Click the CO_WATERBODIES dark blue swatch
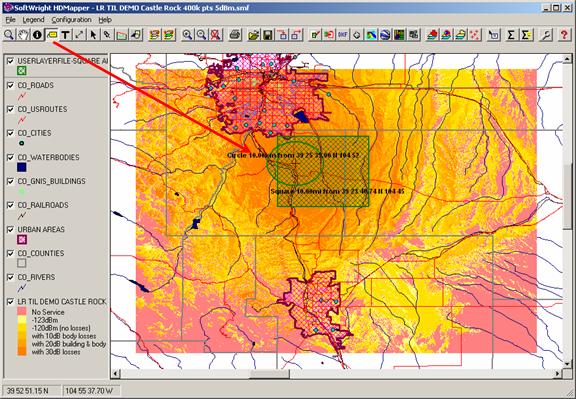 (x=22, y=168)
